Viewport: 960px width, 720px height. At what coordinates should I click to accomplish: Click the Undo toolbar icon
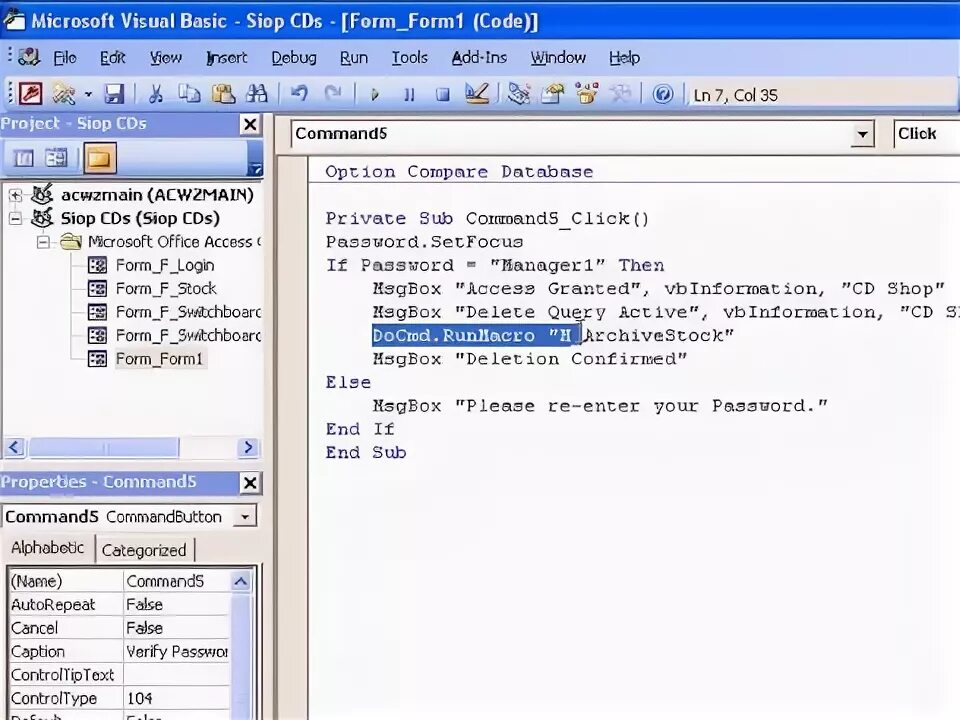pyautogui.click(x=299, y=94)
